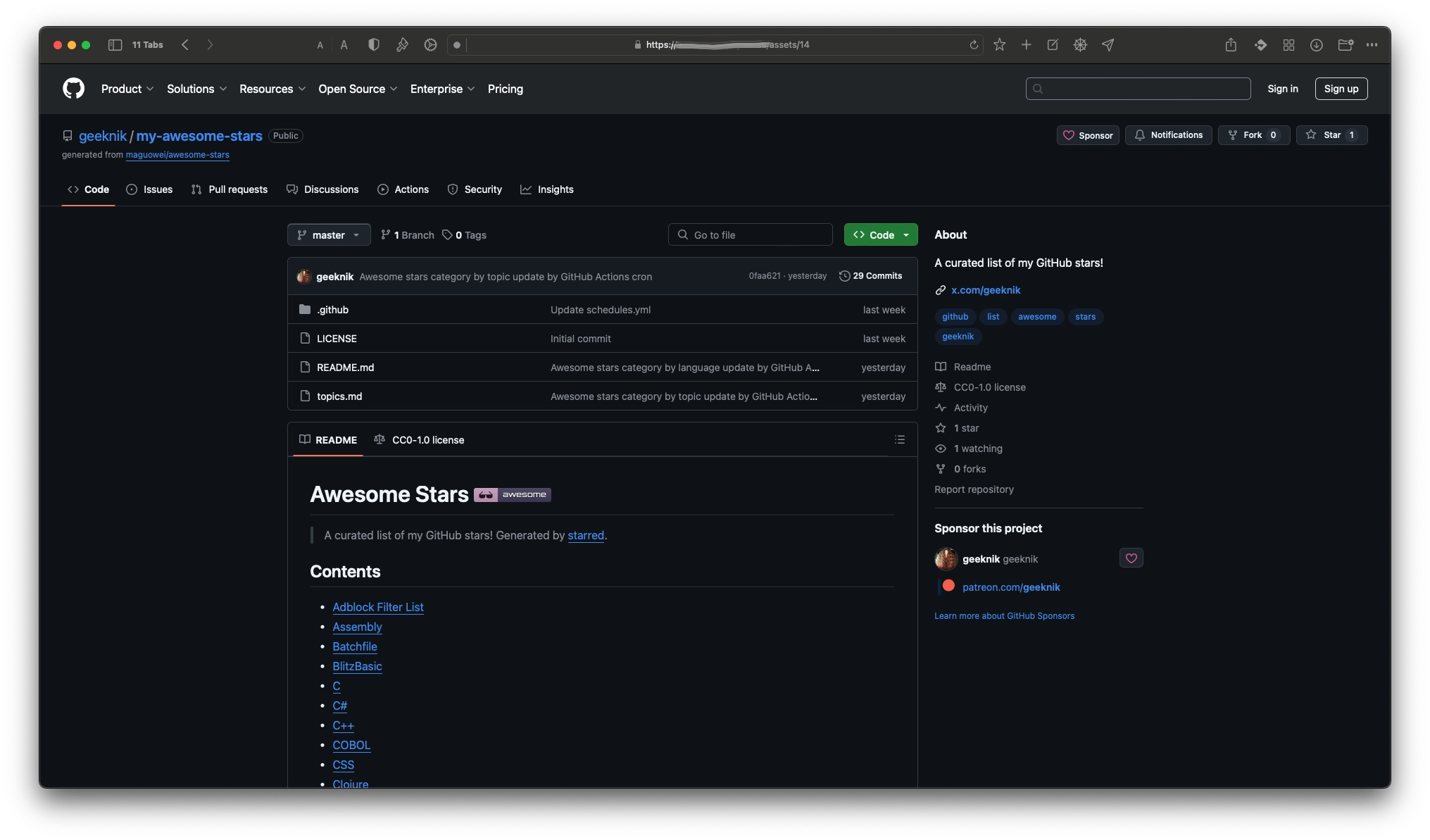This screenshot has width=1430, height=840.
Task: Go back with the browser back arrow
Action: (185, 44)
